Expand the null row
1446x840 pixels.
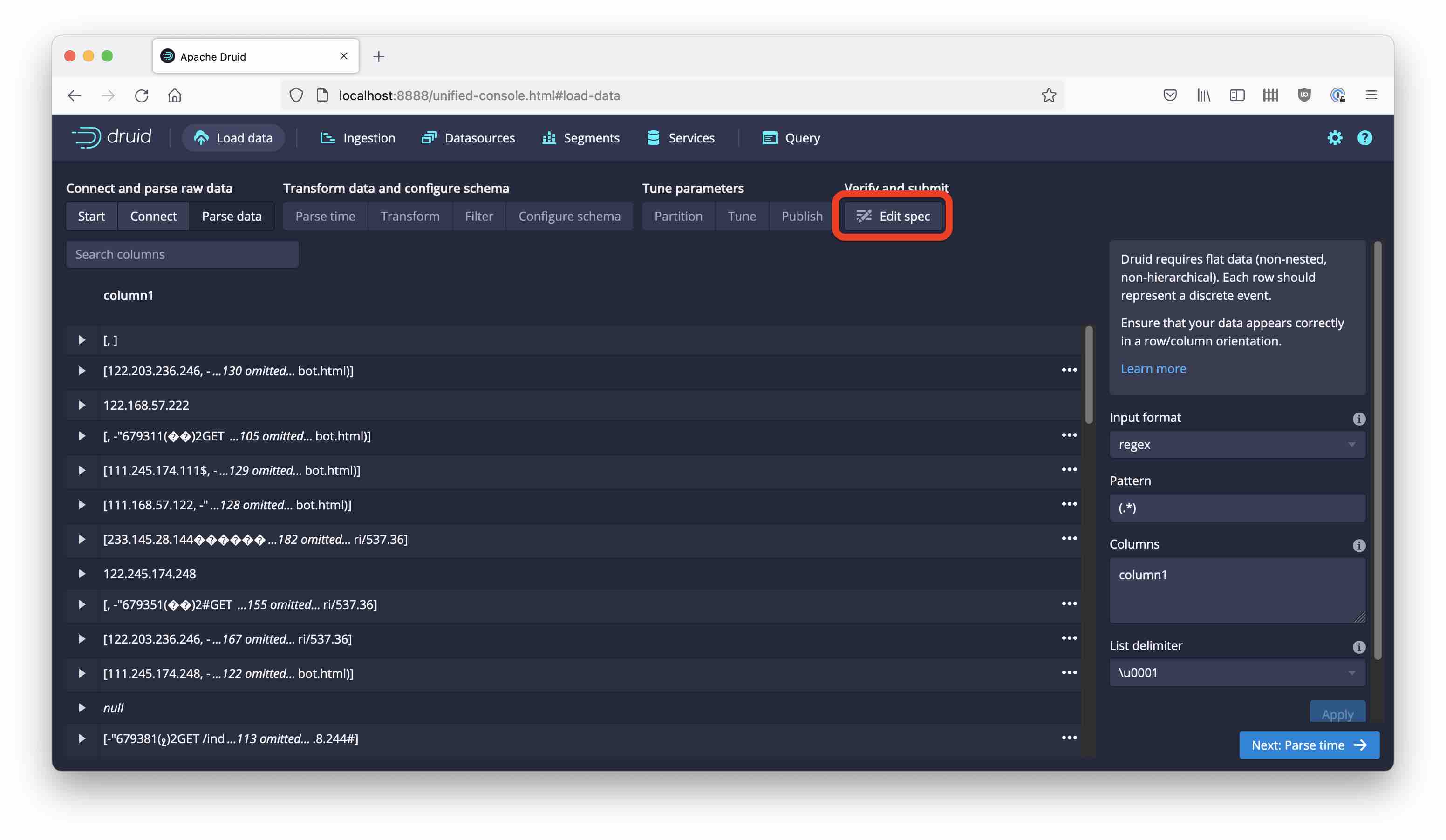tap(82, 708)
